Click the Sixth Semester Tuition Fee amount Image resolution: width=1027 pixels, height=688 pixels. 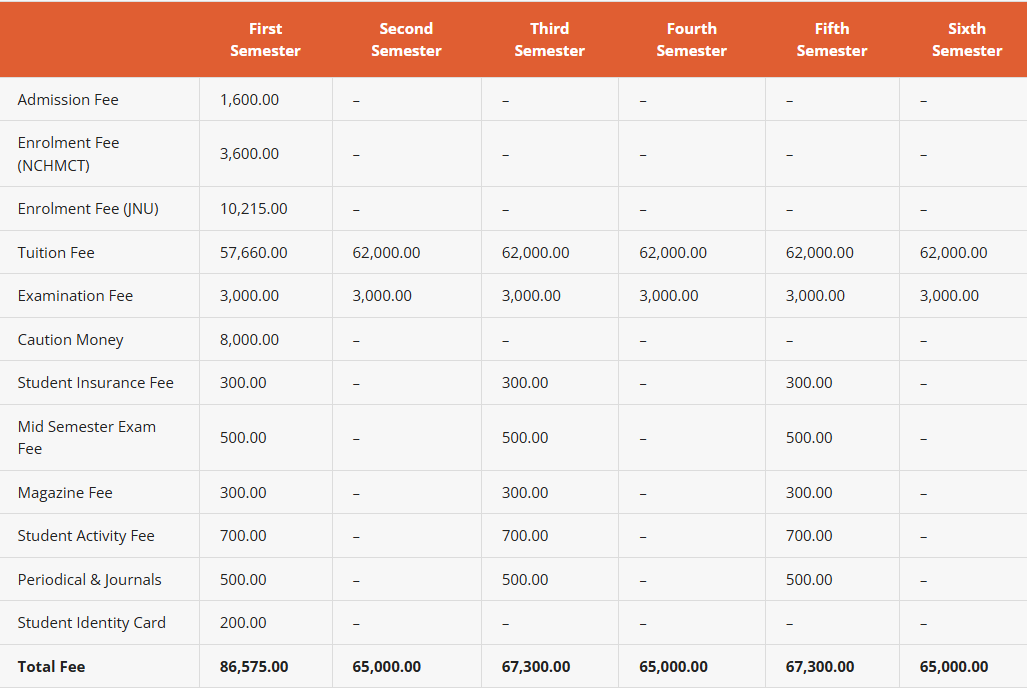(x=953, y=253)
